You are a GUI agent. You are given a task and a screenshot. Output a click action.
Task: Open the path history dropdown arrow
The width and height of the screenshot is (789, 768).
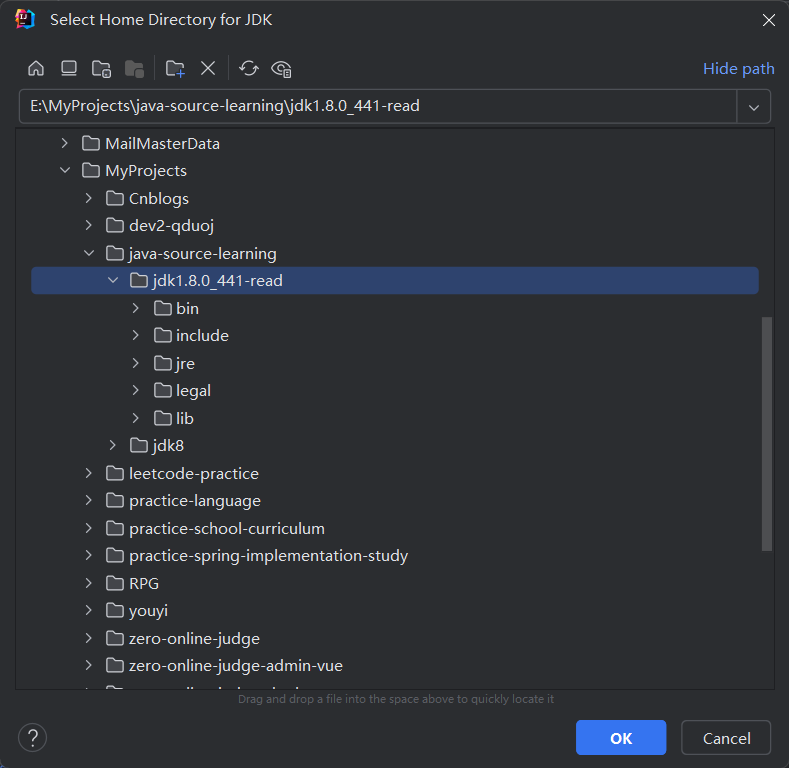pyautogui.click(x=753, y=106)
